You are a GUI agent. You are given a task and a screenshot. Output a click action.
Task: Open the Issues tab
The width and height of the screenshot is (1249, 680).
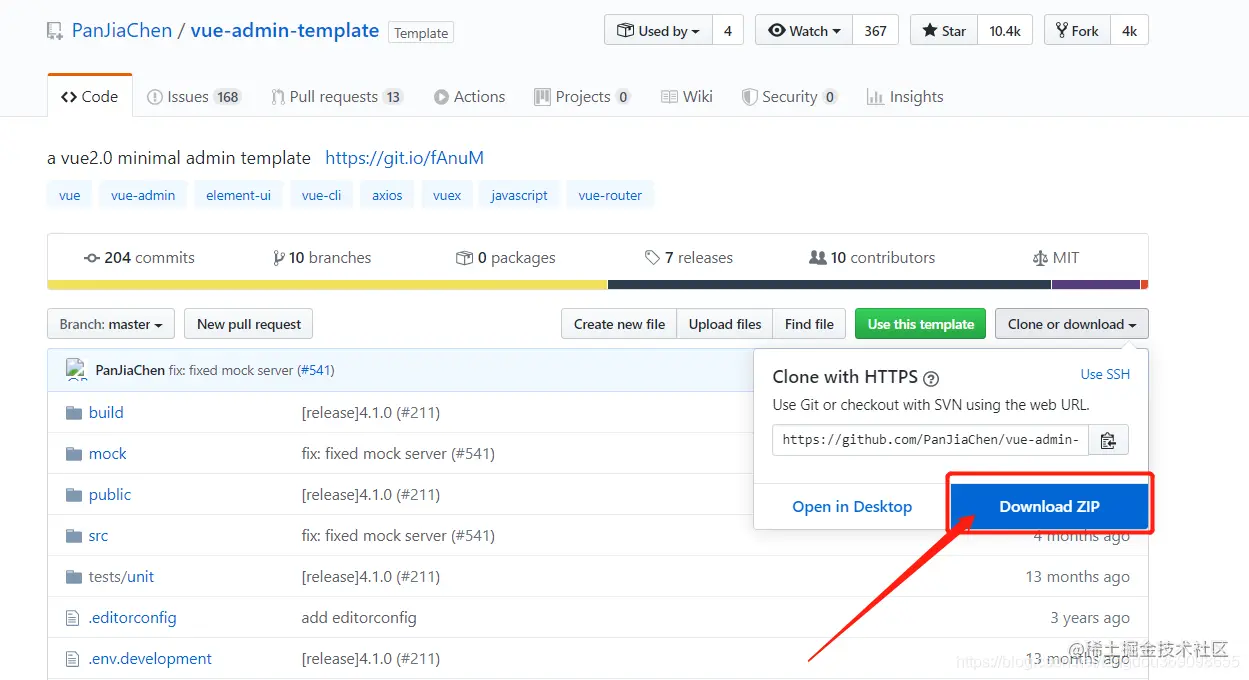pos(194,97)
